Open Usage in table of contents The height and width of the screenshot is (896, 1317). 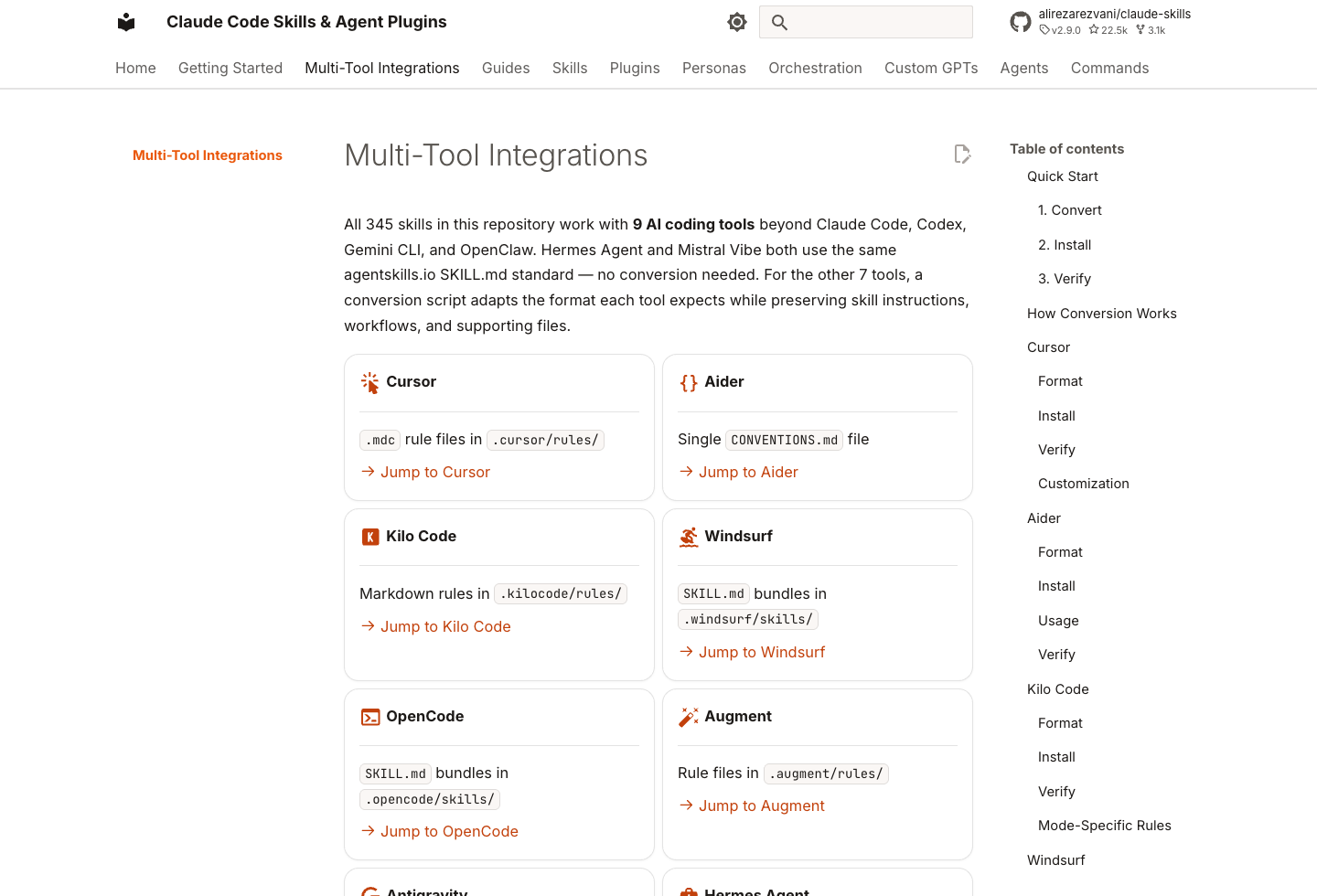pyautogui.click(x=1058, y=621)
